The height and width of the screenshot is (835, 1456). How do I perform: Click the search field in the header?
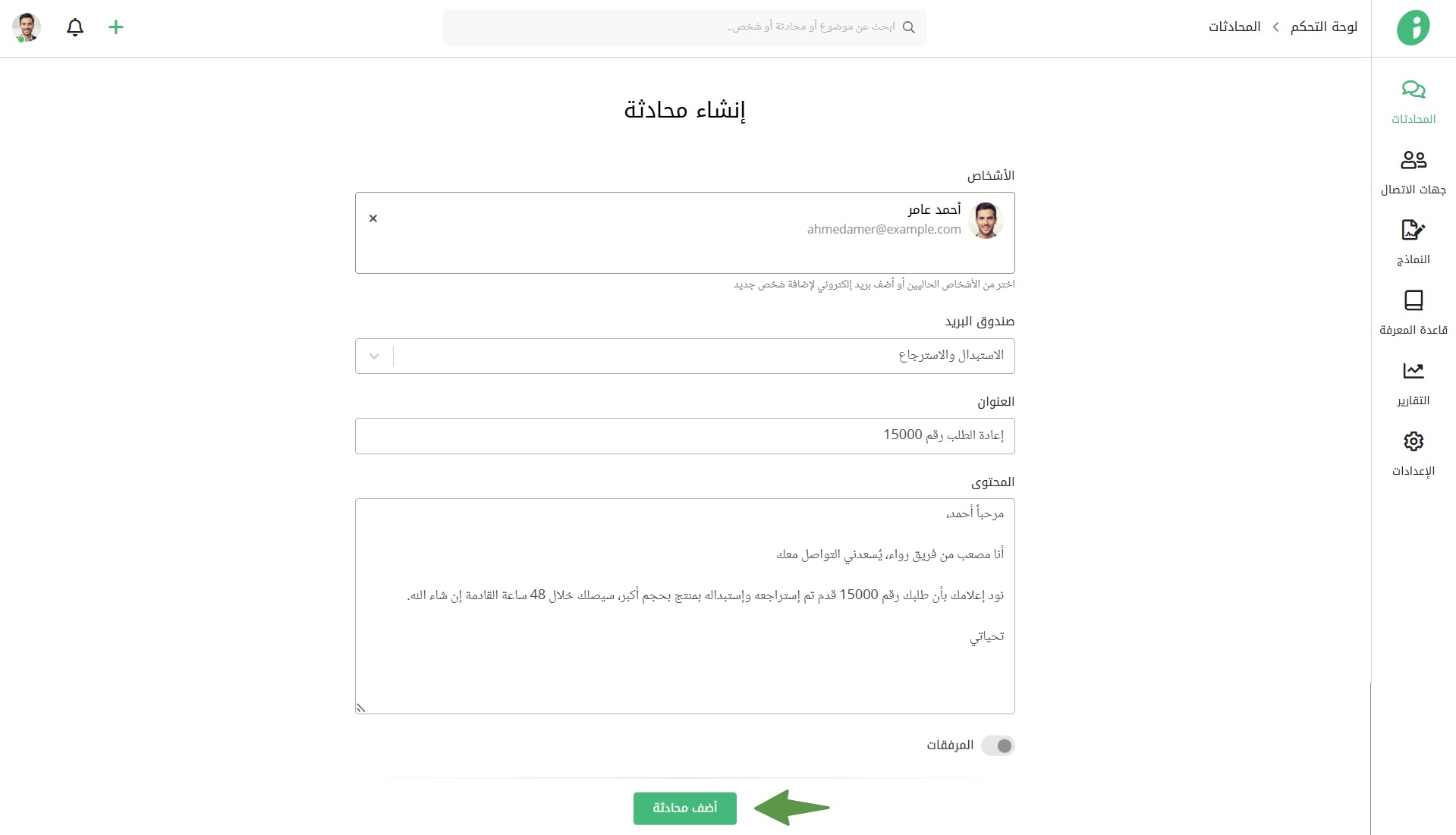[684, 27]
